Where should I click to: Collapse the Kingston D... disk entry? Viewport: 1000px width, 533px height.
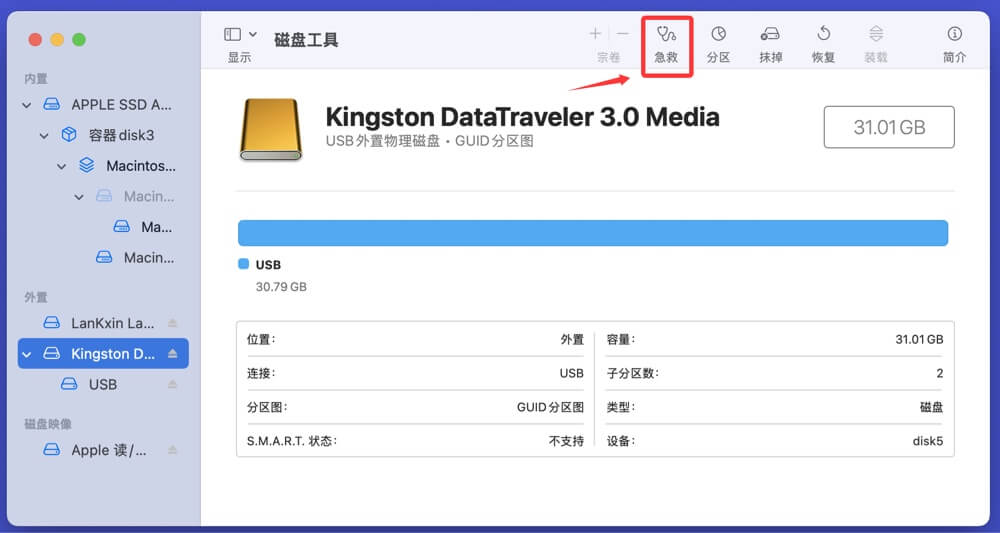pos(27,354)
